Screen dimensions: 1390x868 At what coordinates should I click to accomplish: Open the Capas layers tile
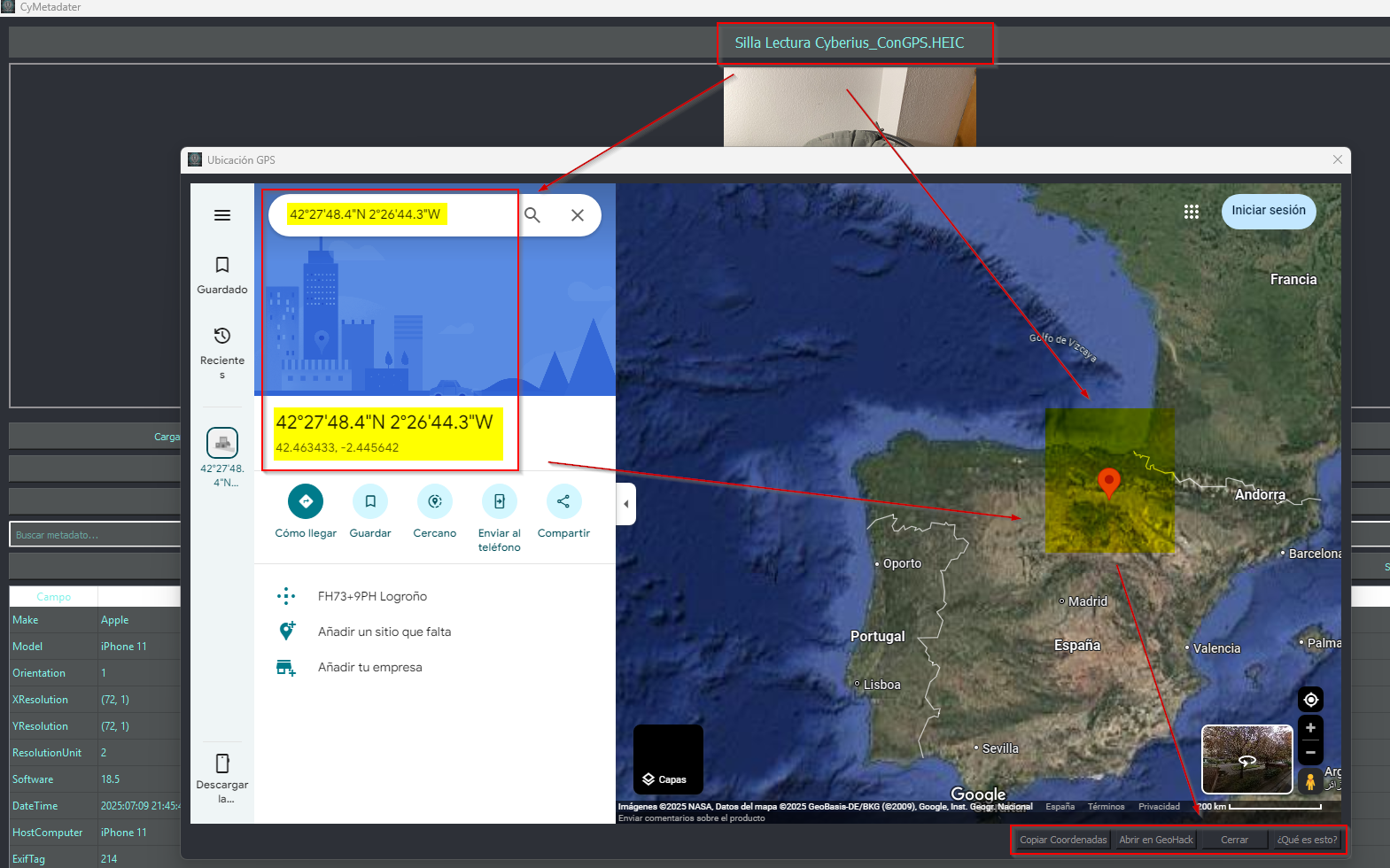coord(668,759)
